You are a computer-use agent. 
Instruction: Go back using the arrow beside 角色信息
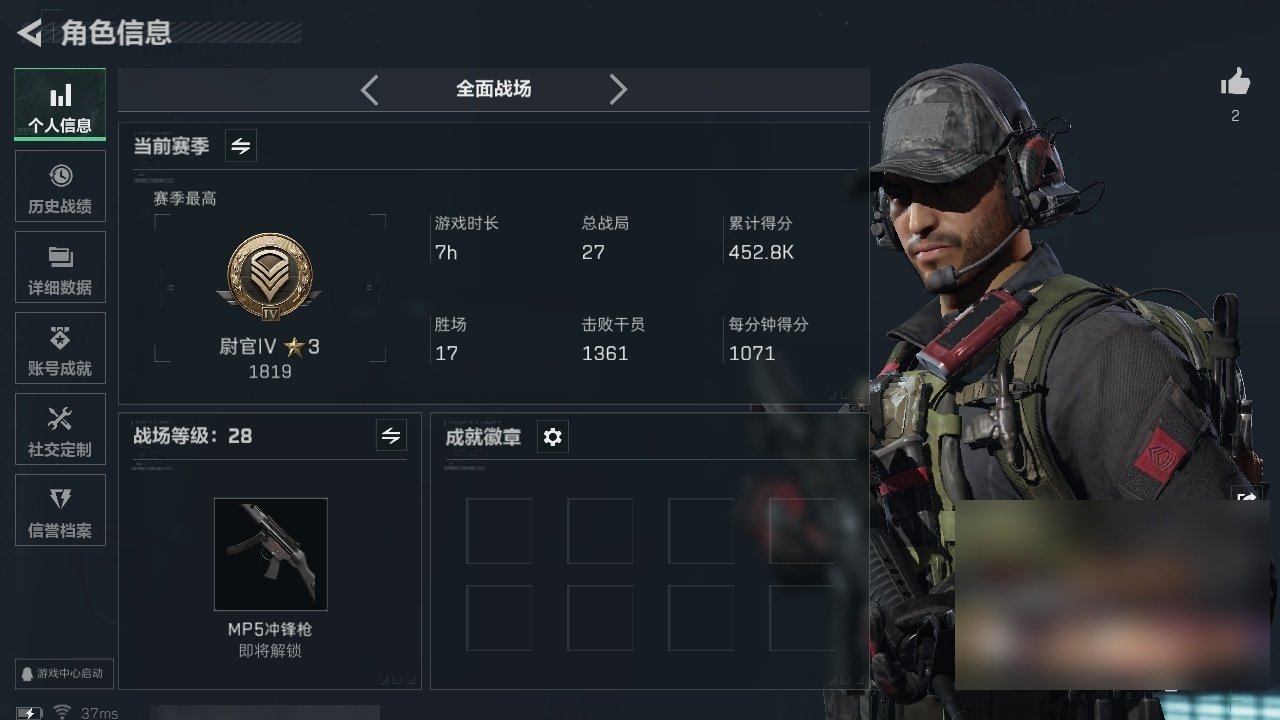point(29,33)
